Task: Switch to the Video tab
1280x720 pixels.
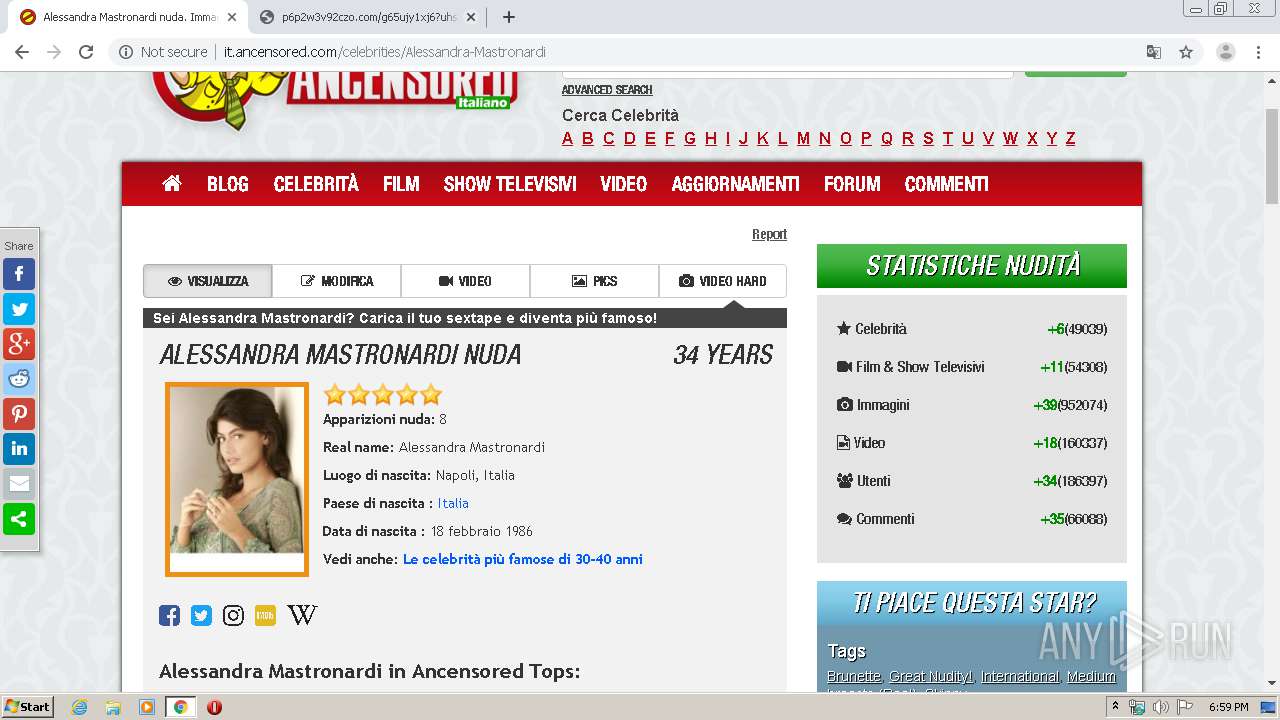Action: pyautogui.click(x=466, y=281)
